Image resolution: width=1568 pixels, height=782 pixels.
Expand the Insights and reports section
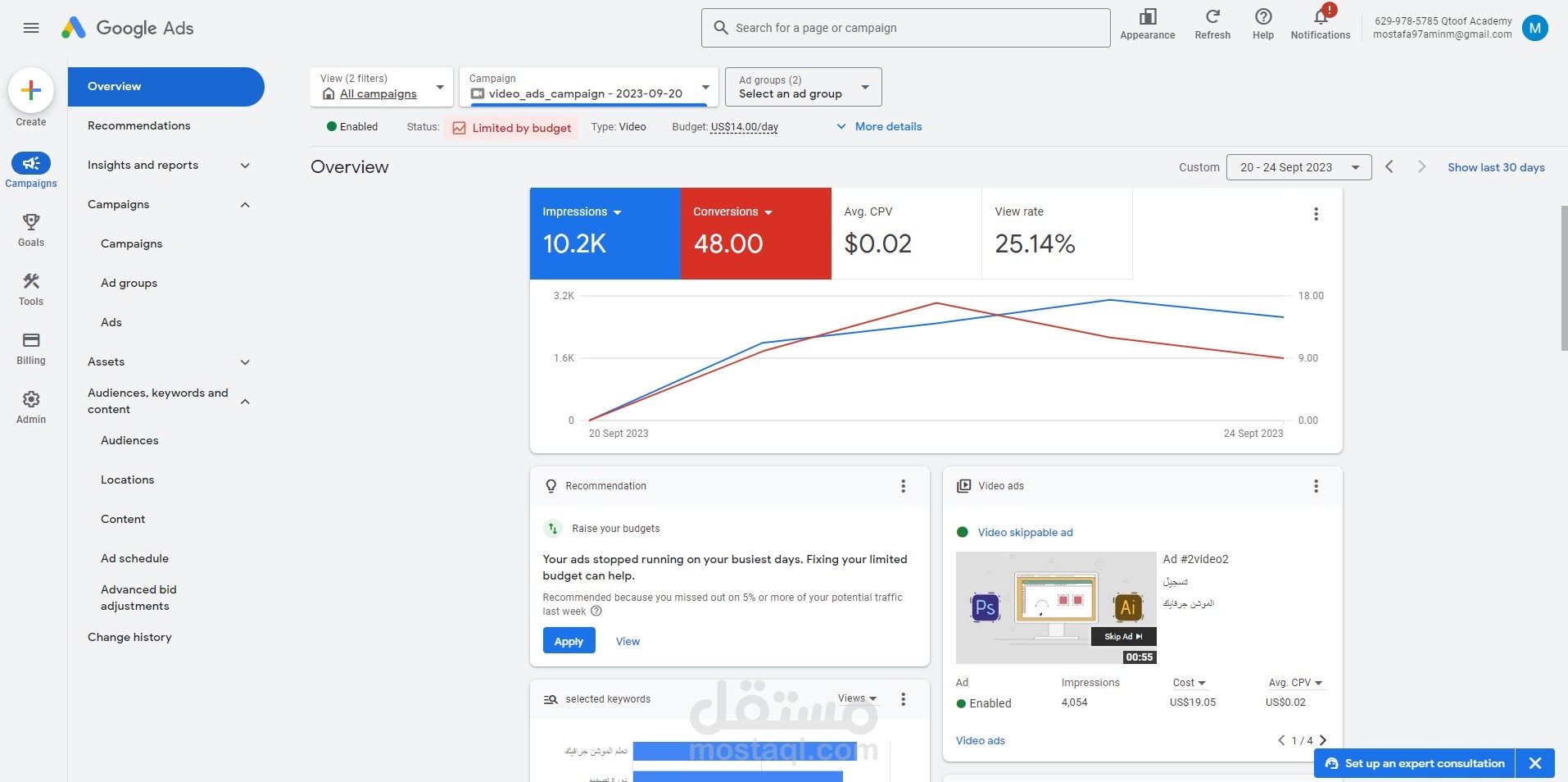[x=245, y=166]
